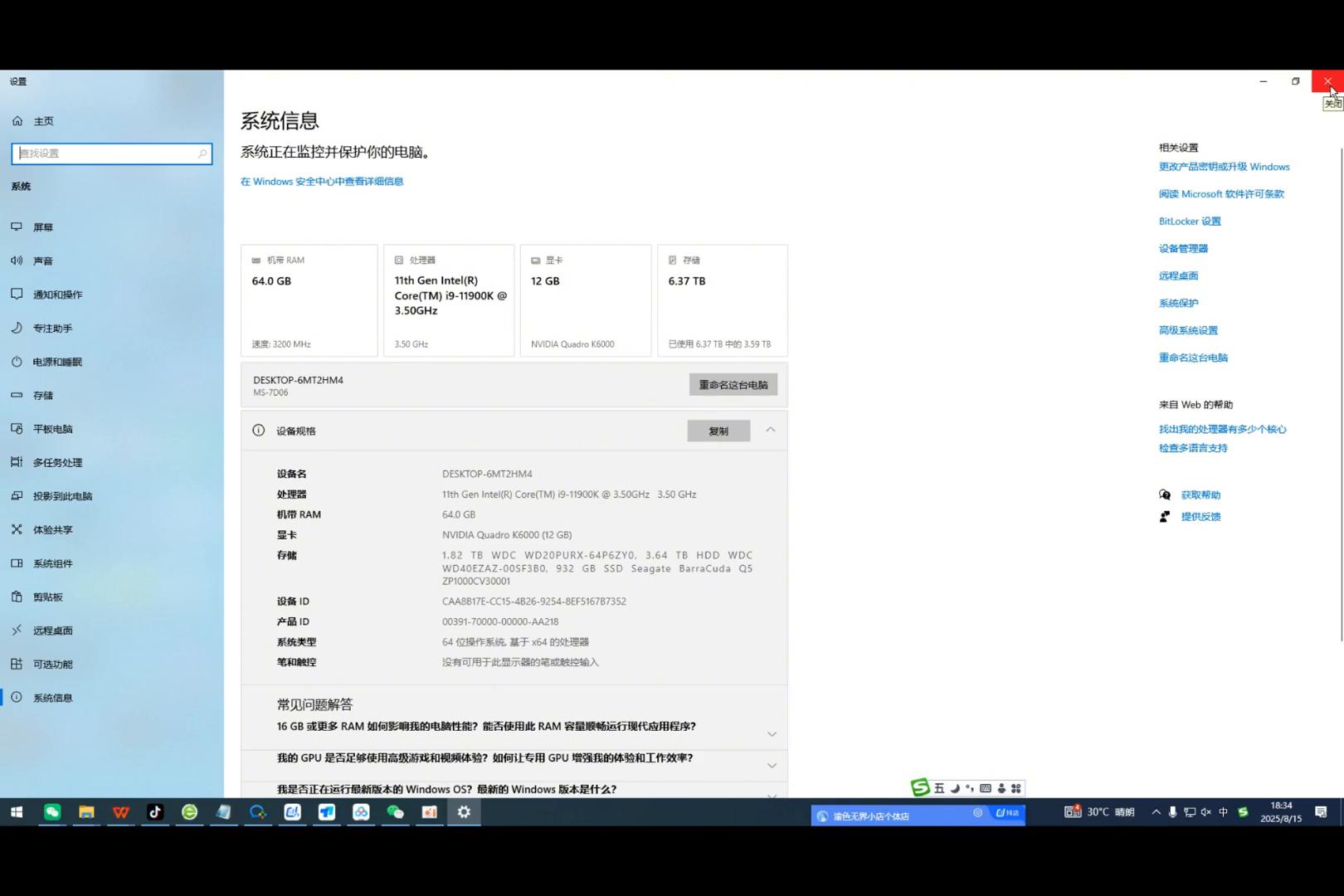Open the 设备管理器 link
The height and width of the screenshot is (896, 1344).
1183,248
